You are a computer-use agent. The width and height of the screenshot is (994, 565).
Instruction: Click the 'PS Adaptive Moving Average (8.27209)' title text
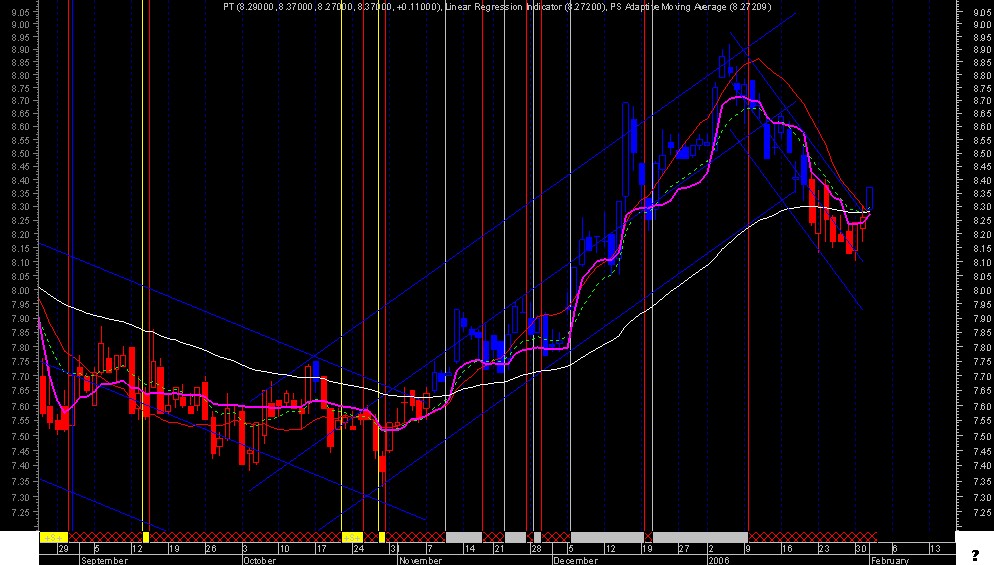tap(691, 7)
